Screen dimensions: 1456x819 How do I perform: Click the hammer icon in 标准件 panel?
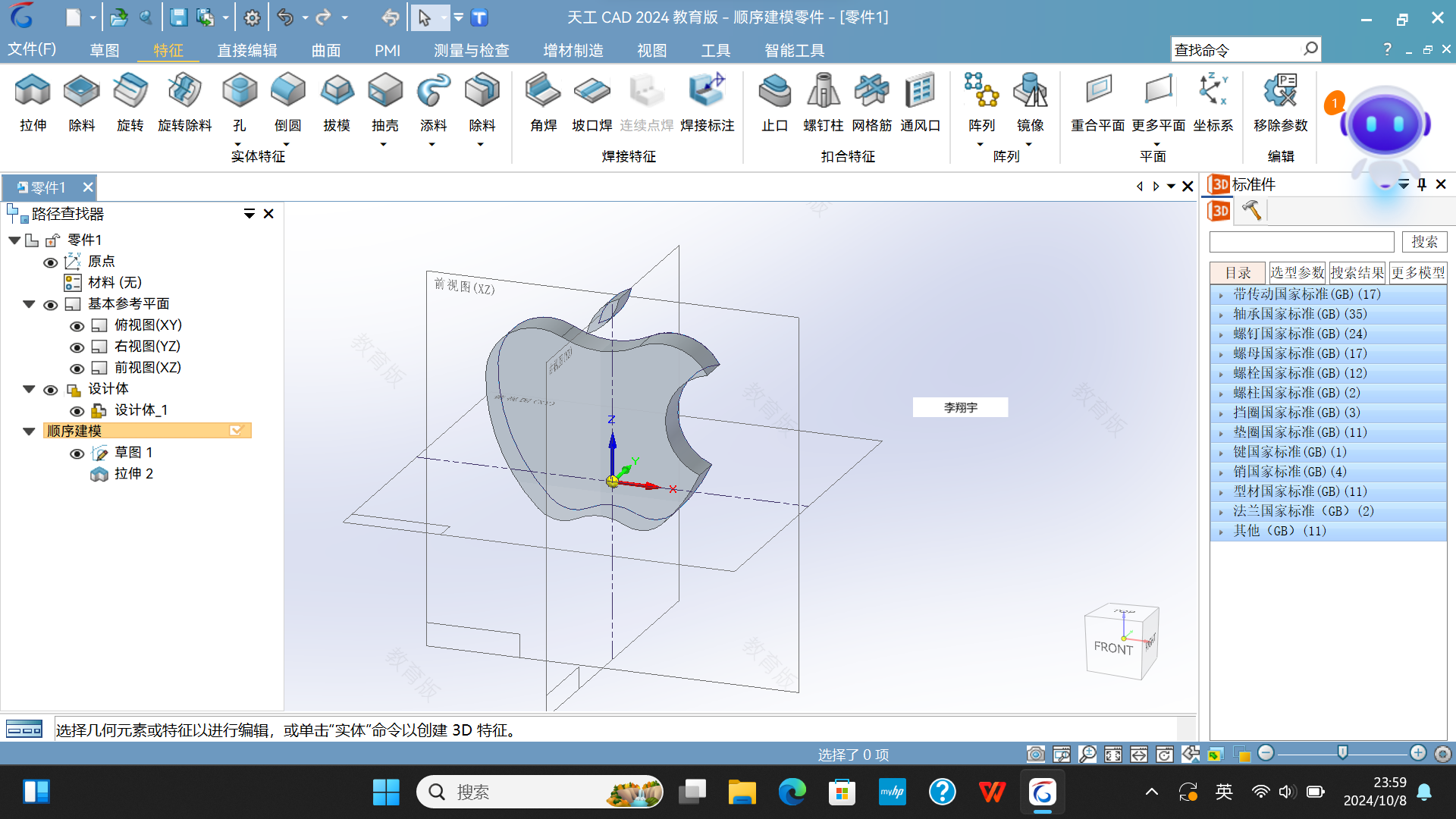tap(1251, 210)
